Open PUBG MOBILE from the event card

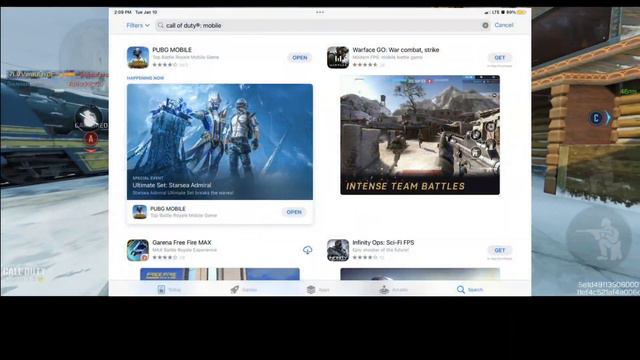294,212
